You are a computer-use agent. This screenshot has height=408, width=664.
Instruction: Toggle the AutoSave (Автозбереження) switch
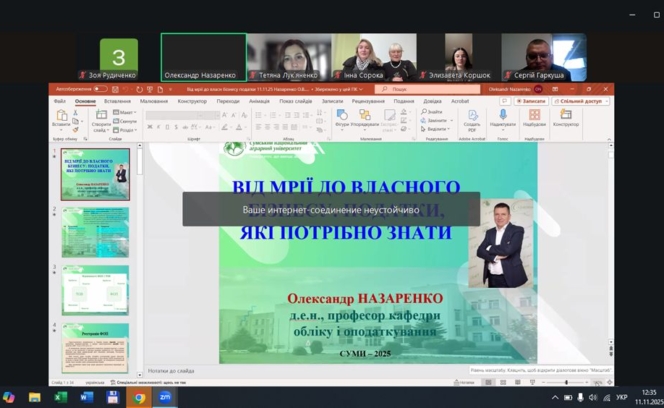(x=99, y=89)
